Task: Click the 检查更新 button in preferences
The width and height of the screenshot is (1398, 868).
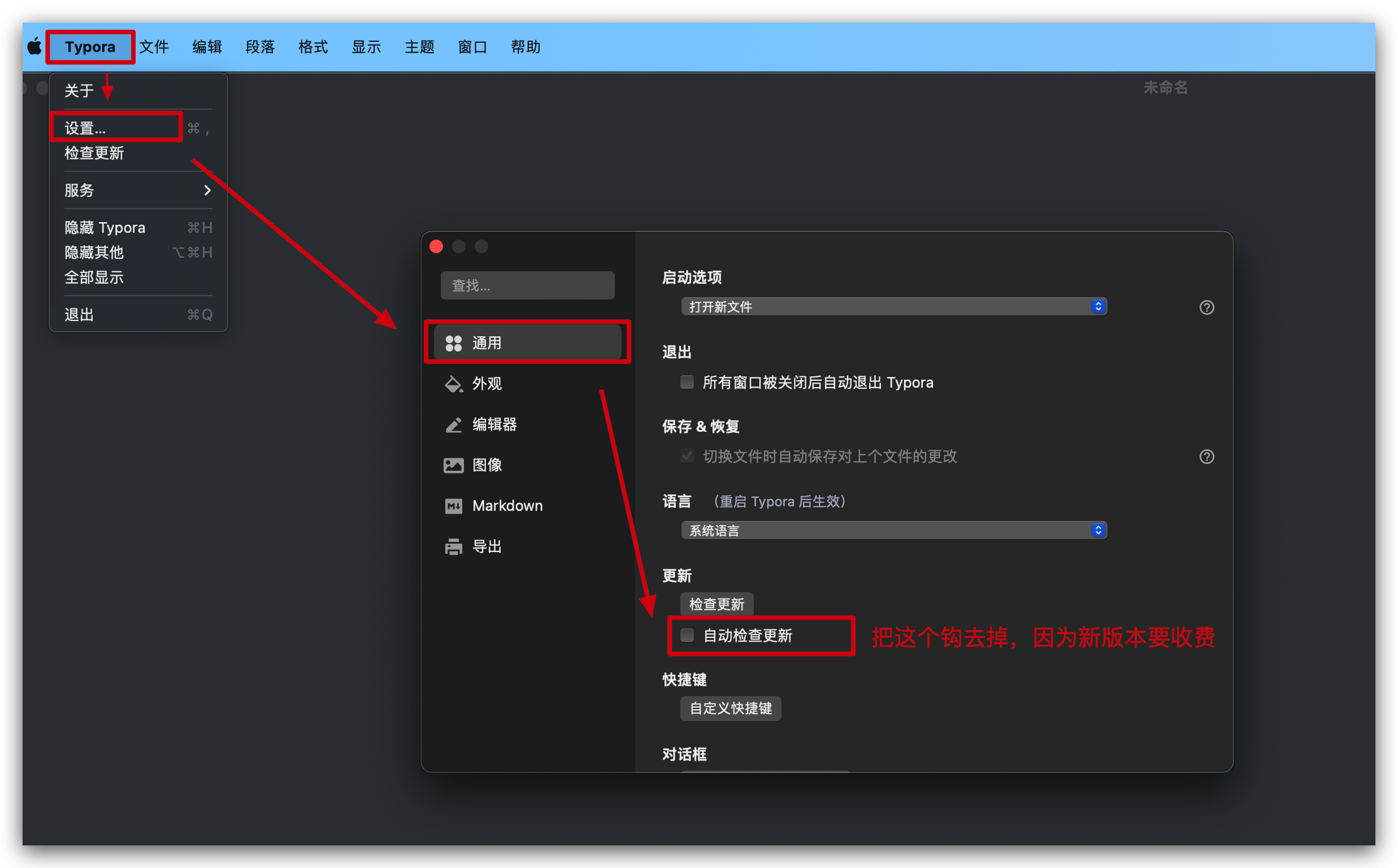Action: pos(716,604)
